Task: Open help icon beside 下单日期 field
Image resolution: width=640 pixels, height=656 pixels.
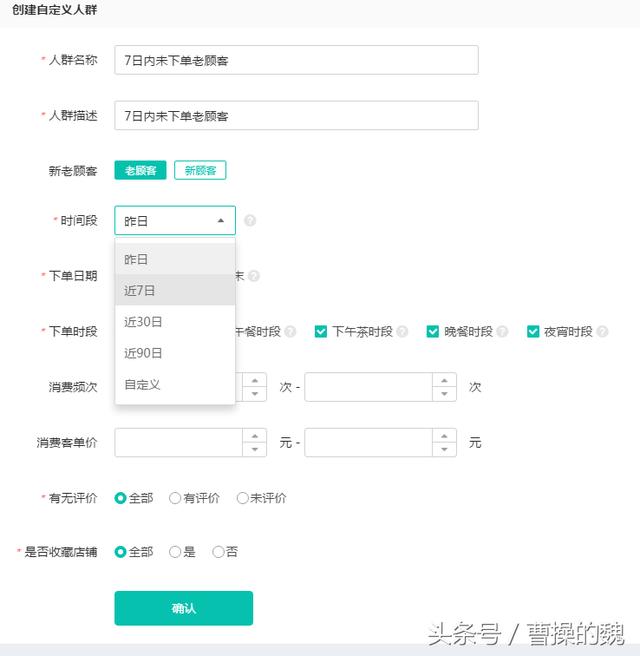Action: 254,276
